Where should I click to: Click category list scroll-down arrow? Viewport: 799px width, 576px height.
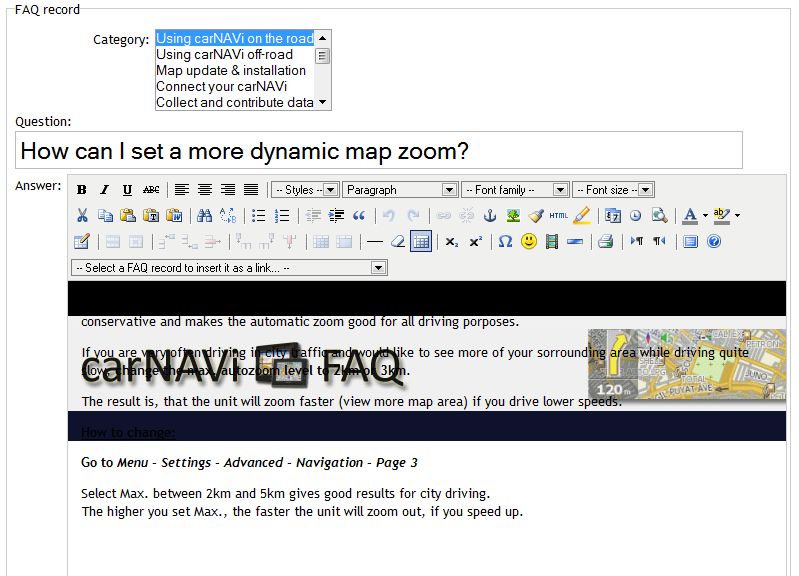[x=322, y=102]
